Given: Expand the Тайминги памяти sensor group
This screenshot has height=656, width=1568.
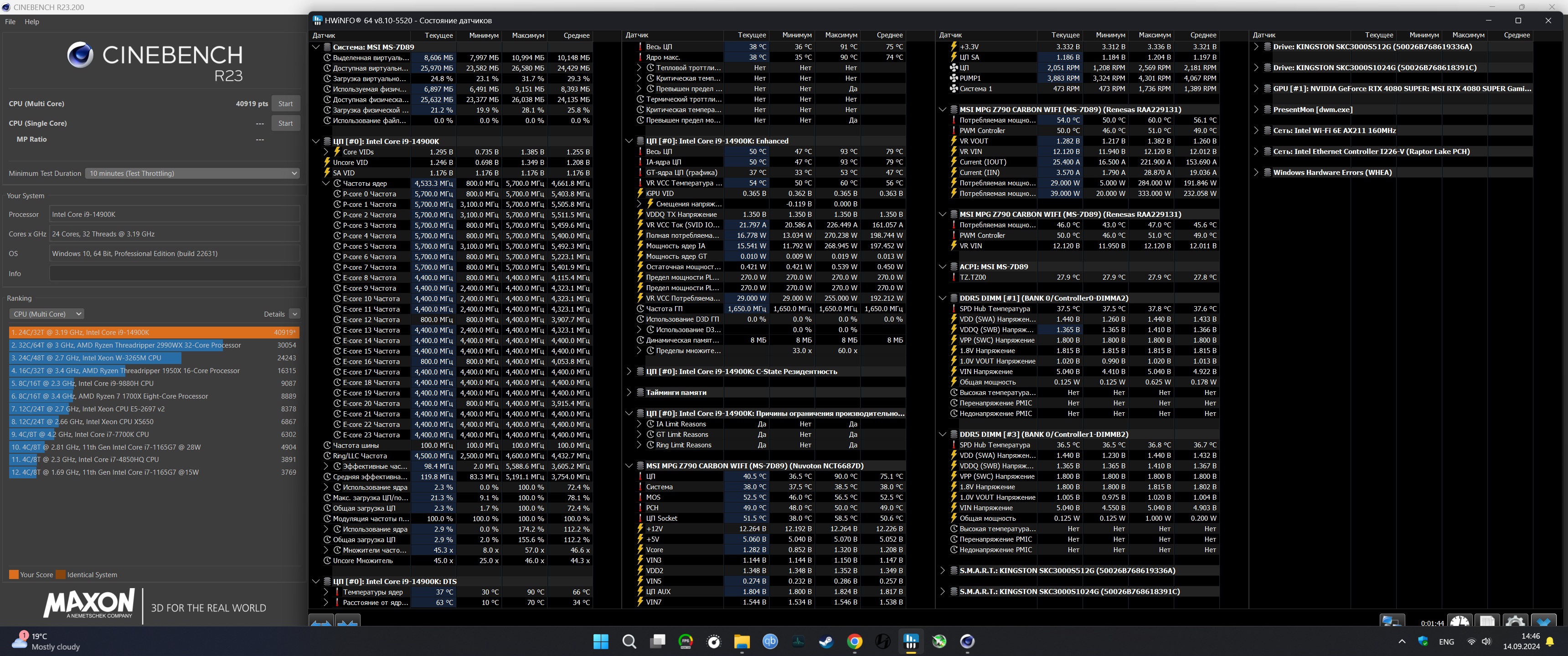Looking at the screenshot, I should [x=629, y=393].
